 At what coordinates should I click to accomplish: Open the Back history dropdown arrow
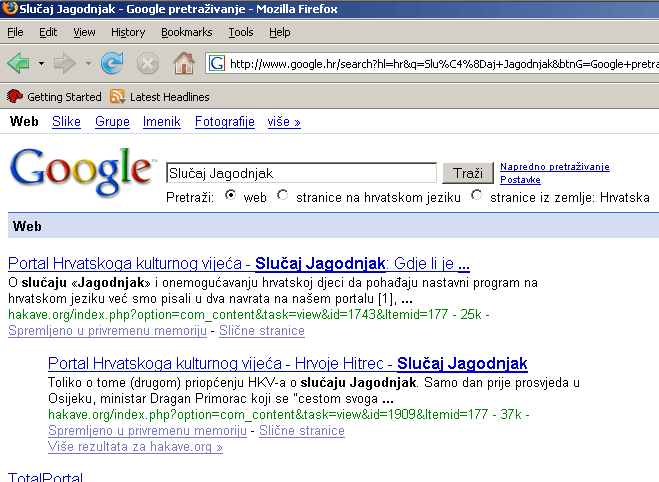tap(41, 64)
